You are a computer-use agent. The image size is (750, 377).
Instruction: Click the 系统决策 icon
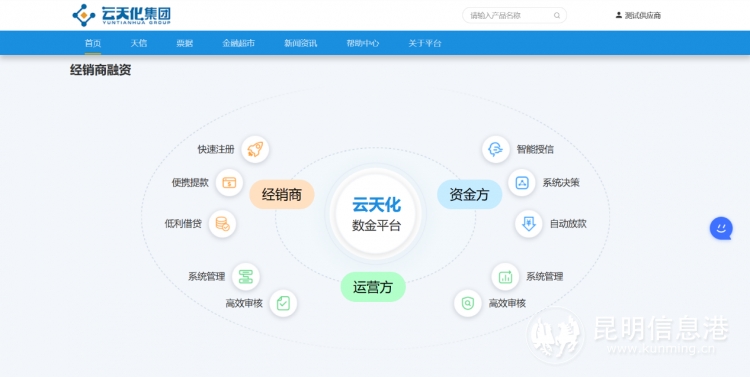(521, 182)
